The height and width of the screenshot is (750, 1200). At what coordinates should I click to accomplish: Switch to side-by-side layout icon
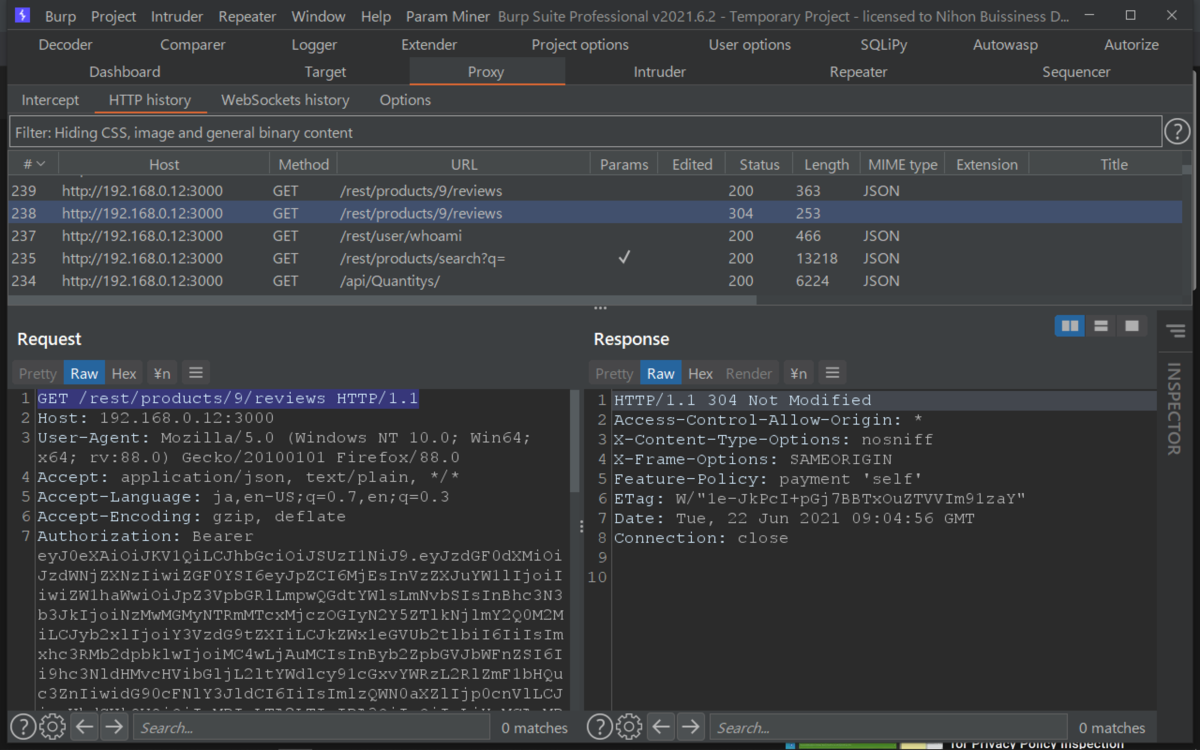(1070, 326)
